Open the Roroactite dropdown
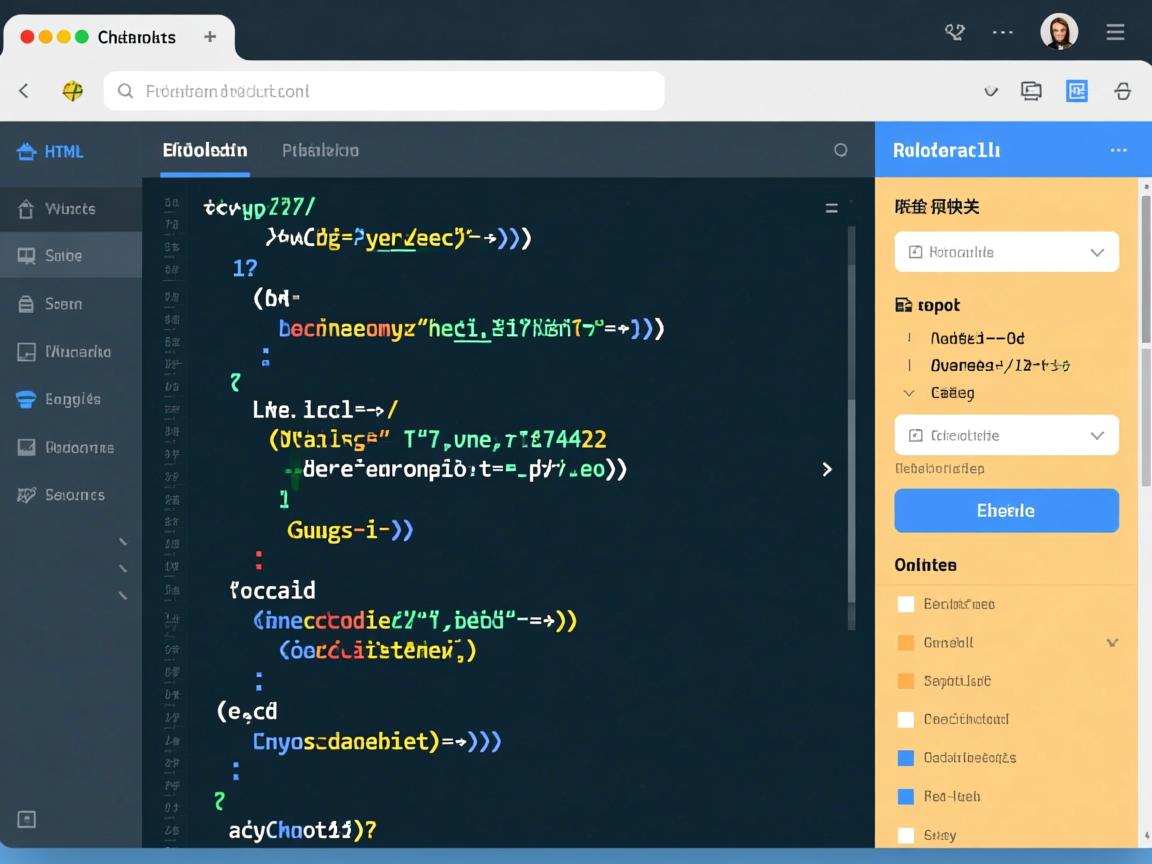Screen dimensions: 1152x864 (1006, 252)
